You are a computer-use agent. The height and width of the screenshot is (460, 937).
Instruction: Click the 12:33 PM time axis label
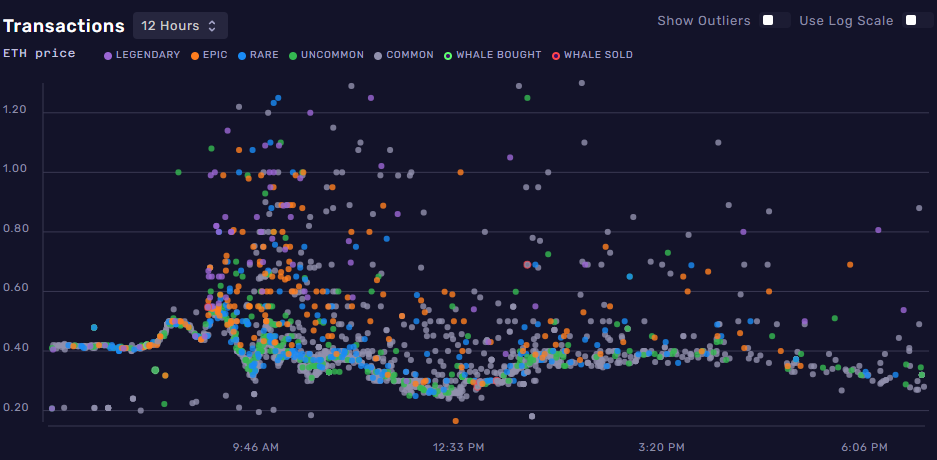[458, 446]
